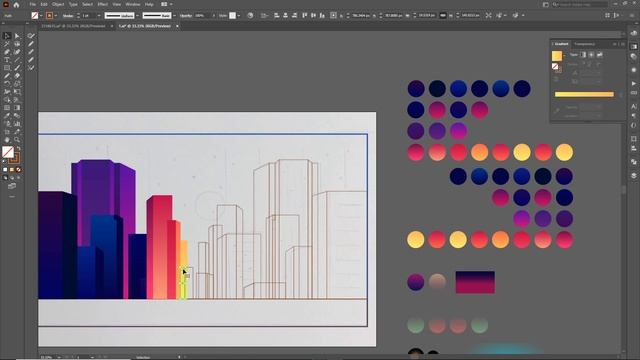Open the Effect menu
This screenshot has width=640, height=360.
coord(102,4)
